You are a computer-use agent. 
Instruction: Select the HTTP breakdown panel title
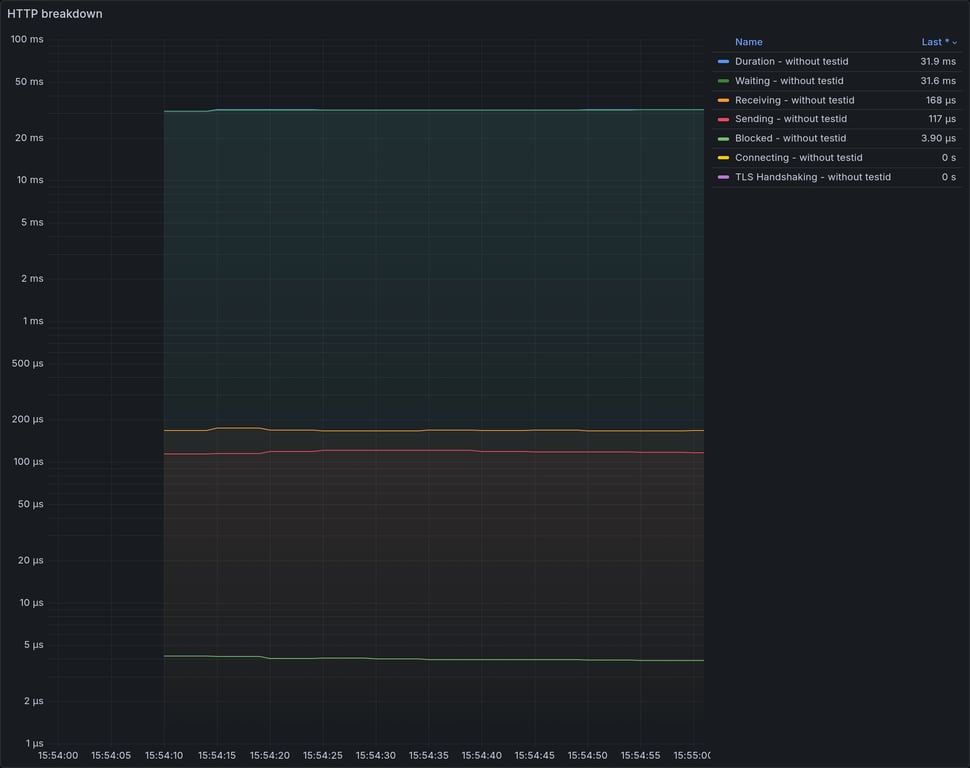click(x=55, y=13)
